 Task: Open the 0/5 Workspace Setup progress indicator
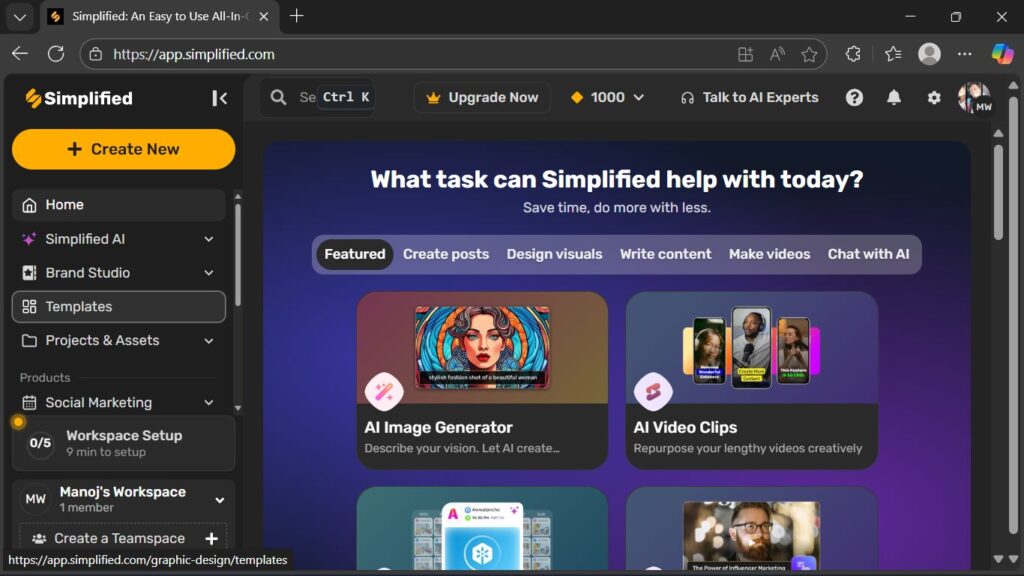40,443
